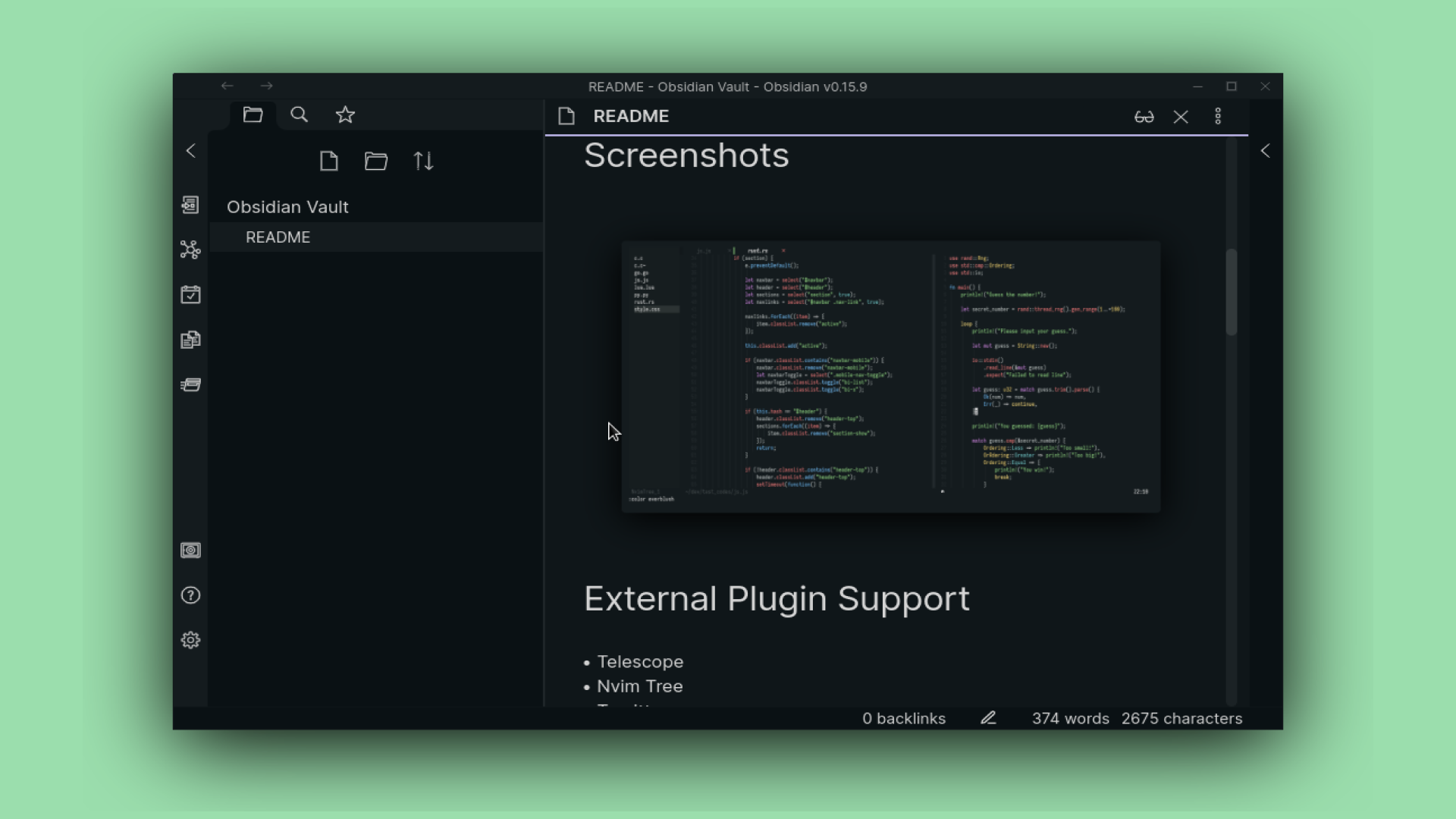This screenshot has height=819, width=1456.
Task: Click the note's vertical scrollbar thumb
Action: 1231,291
